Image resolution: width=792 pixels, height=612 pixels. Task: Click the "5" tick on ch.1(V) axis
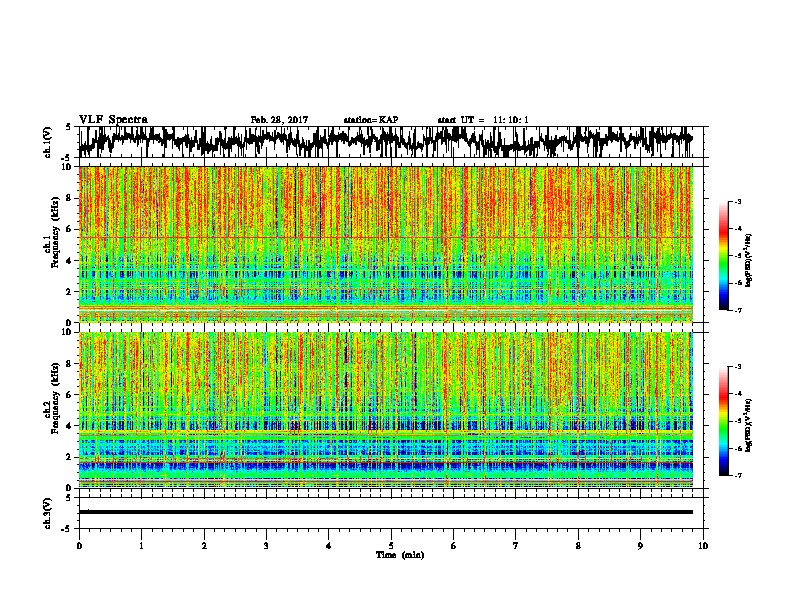point(68,127)
